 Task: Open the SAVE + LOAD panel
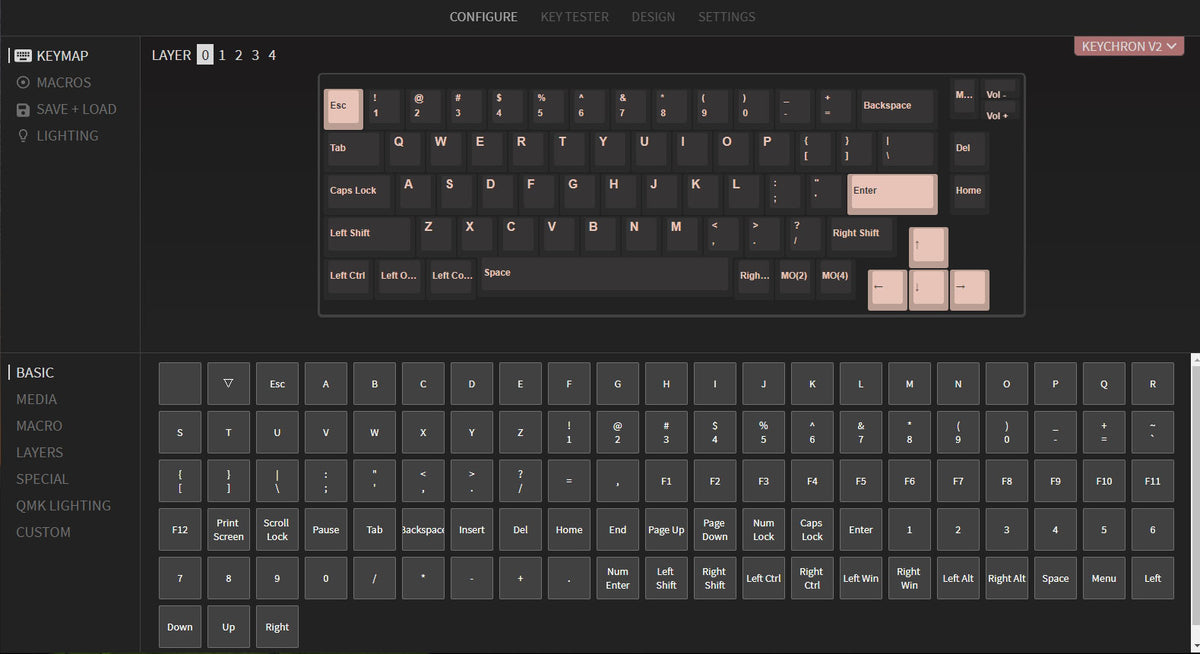click(x=69, y=109)
